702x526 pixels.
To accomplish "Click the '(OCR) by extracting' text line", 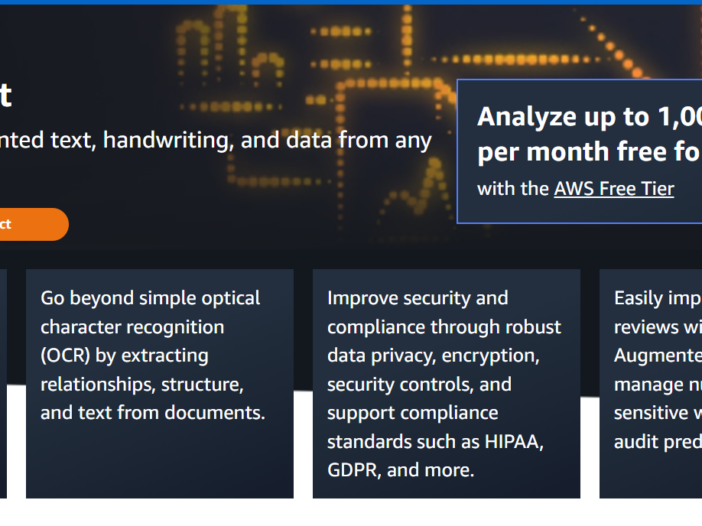I will coord(124,356).
